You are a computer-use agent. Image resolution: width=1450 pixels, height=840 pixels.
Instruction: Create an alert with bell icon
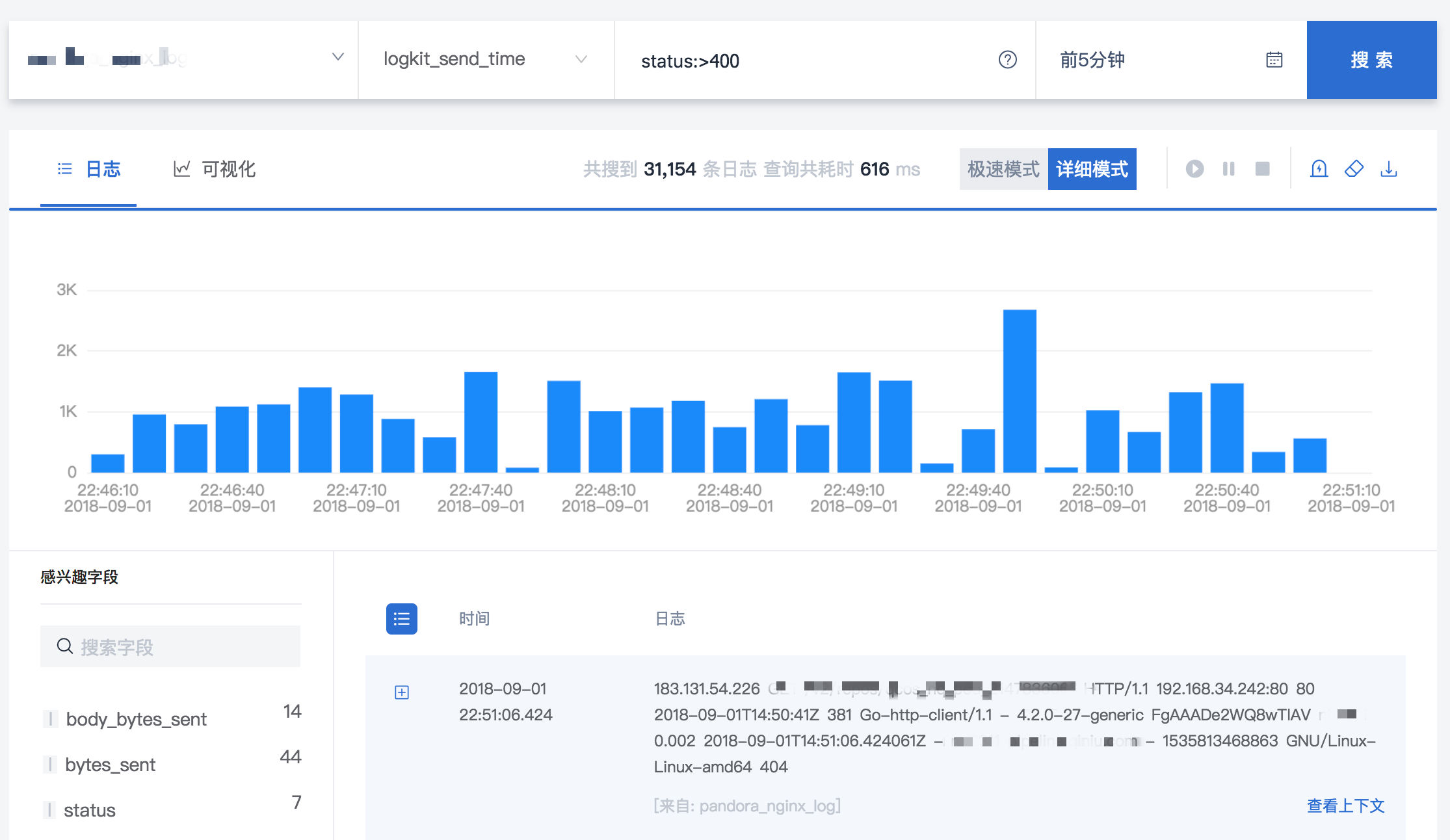[x=1319, y=169]
